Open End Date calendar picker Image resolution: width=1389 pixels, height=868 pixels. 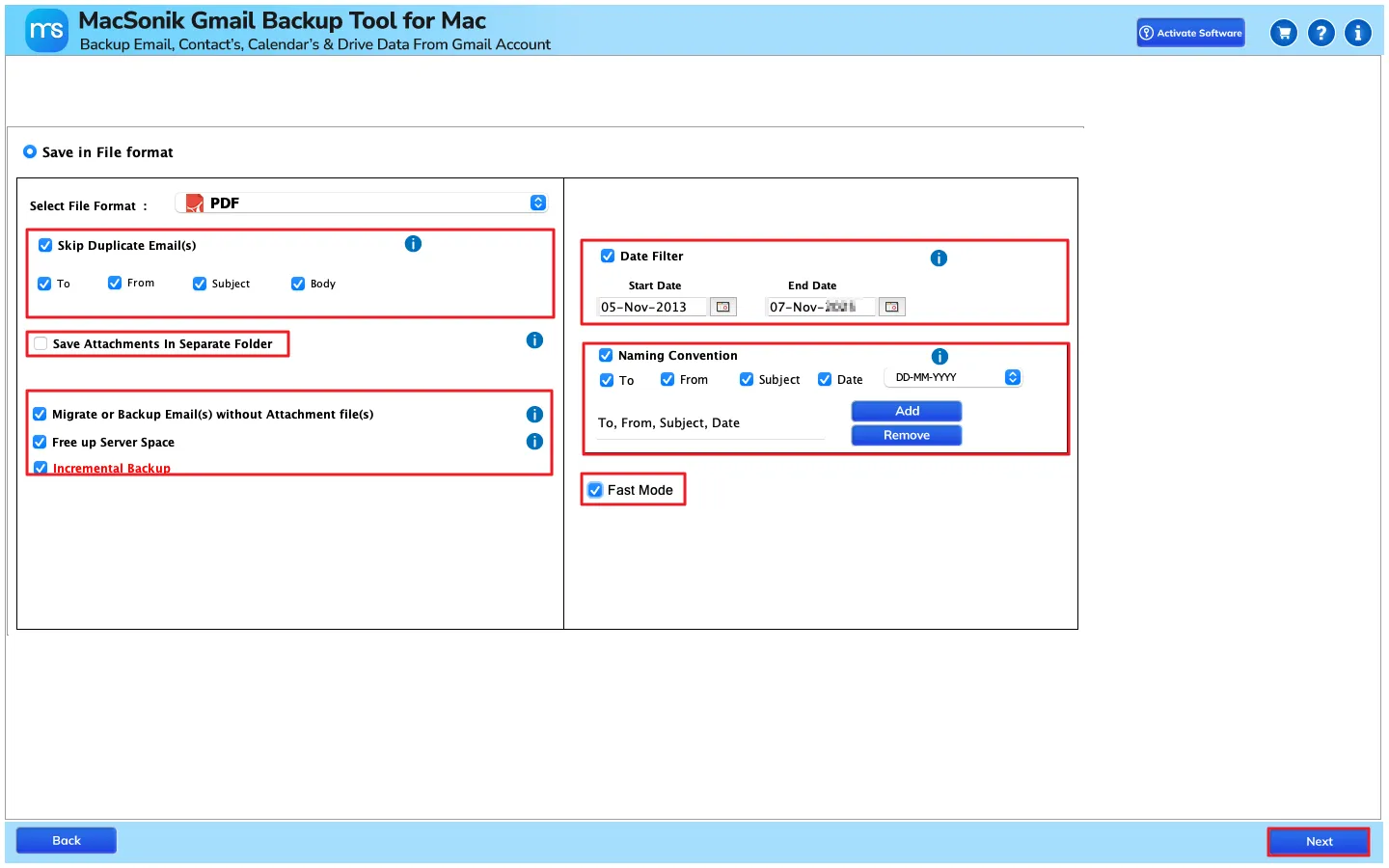tap(892, 307)
